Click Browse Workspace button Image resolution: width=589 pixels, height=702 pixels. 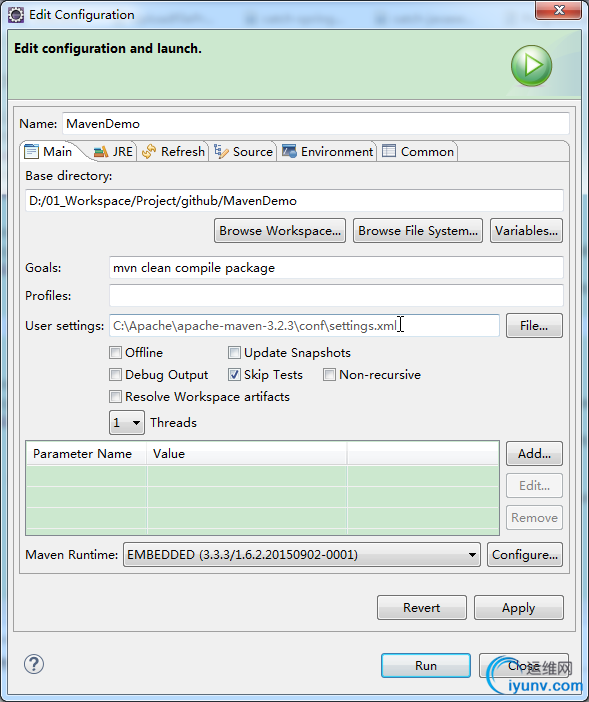tap(280, 231)
